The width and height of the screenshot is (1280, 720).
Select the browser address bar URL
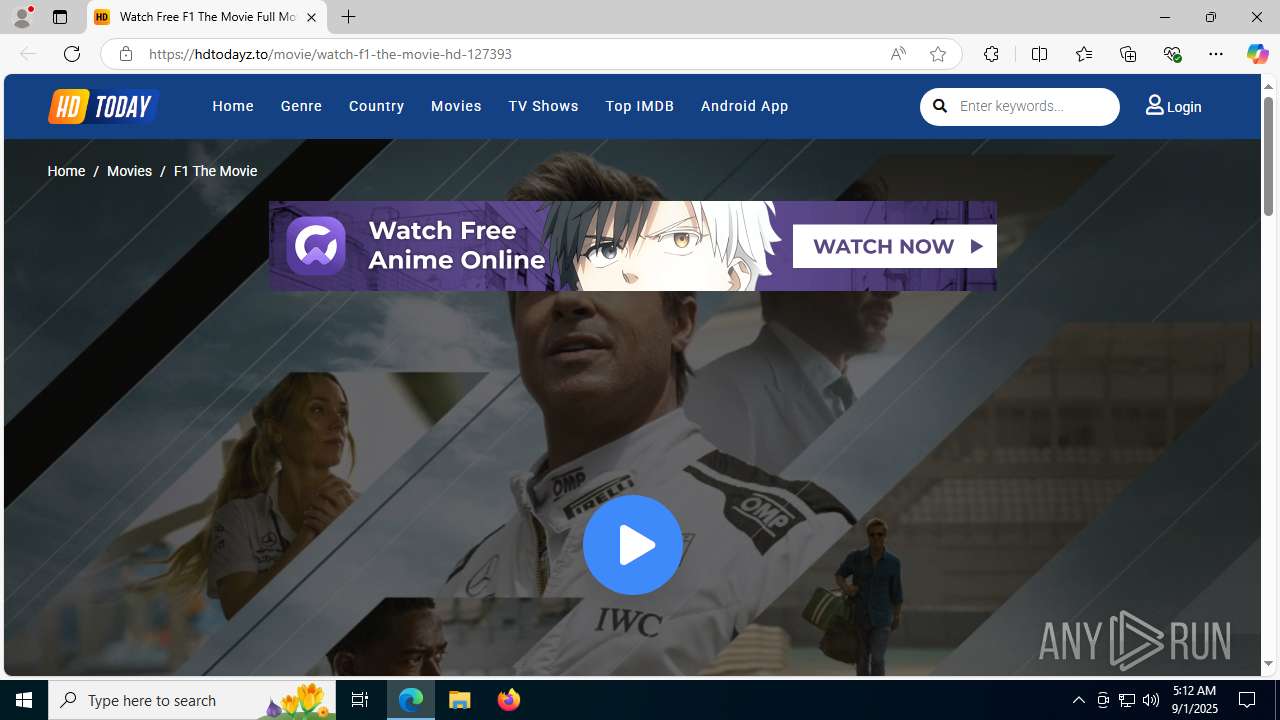click(330, 54)
